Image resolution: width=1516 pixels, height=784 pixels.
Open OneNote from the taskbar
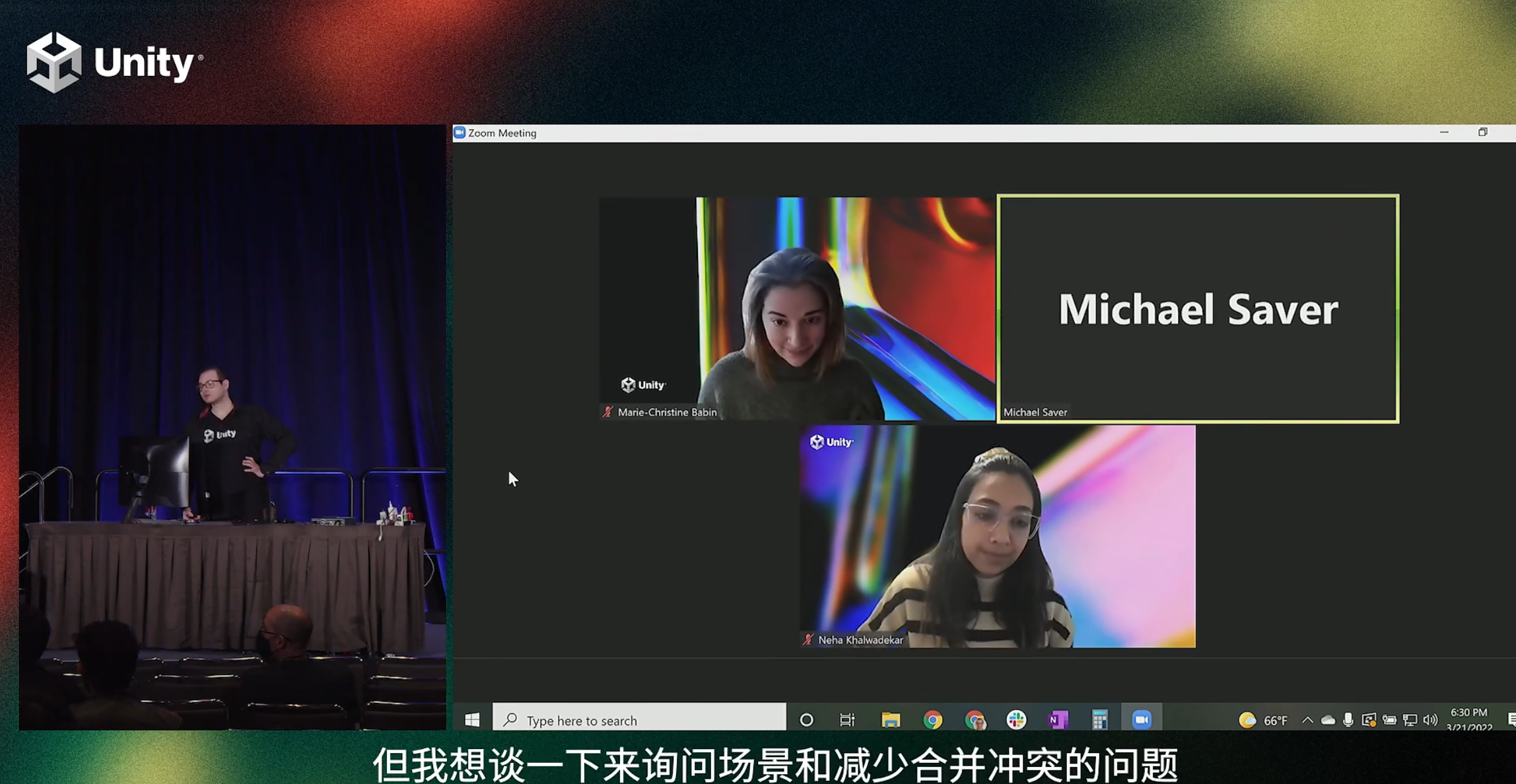point(1058,719)
